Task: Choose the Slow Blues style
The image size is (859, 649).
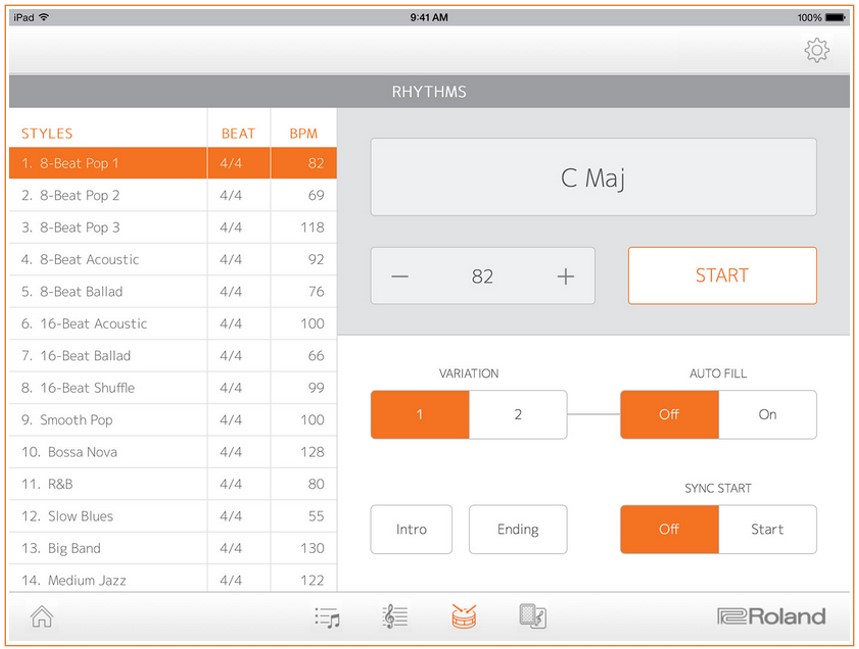Action: [107, 516]
